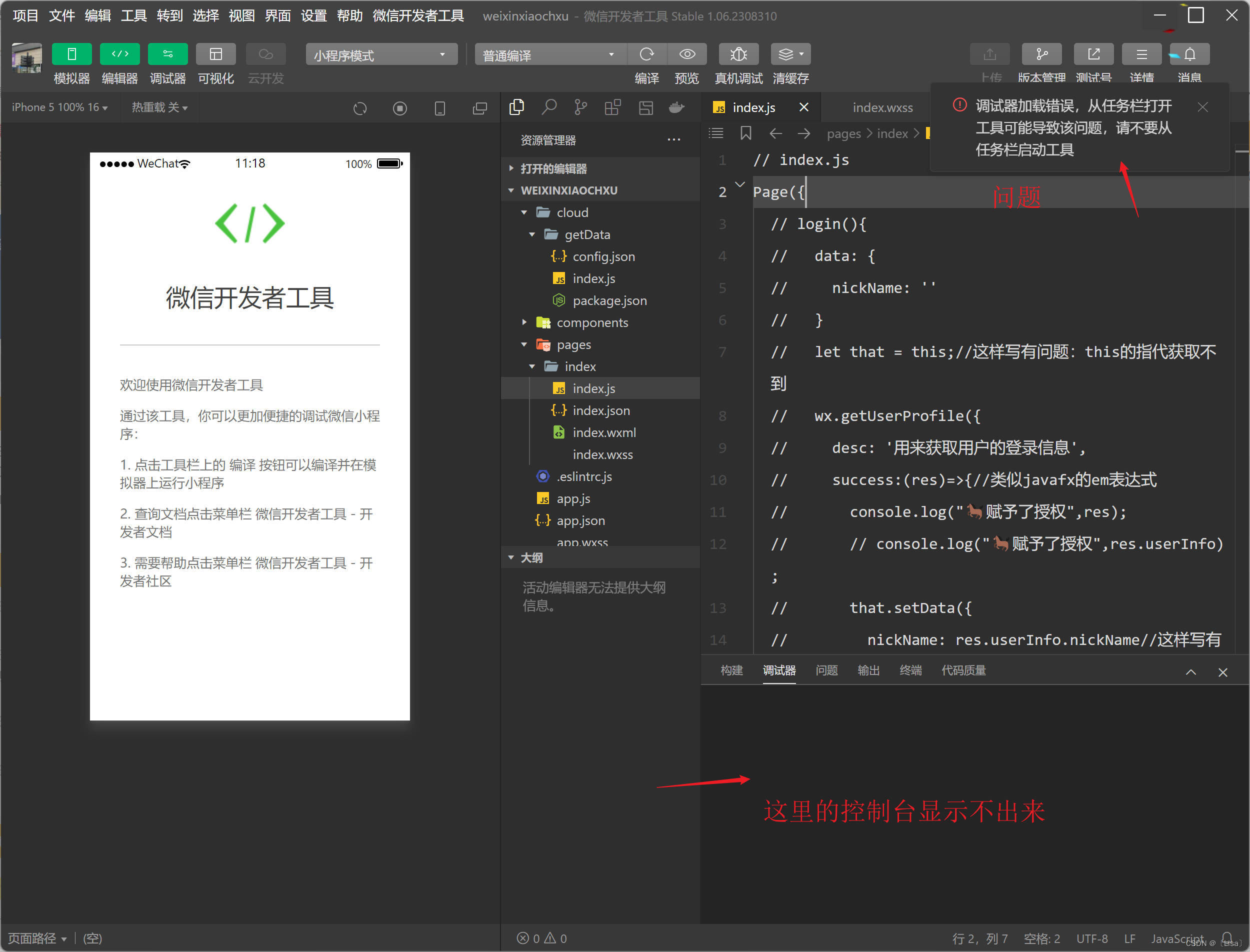Screen dimensions: 1250x952
Task: Toggle the debugger panel button
Action: (167, 54)
